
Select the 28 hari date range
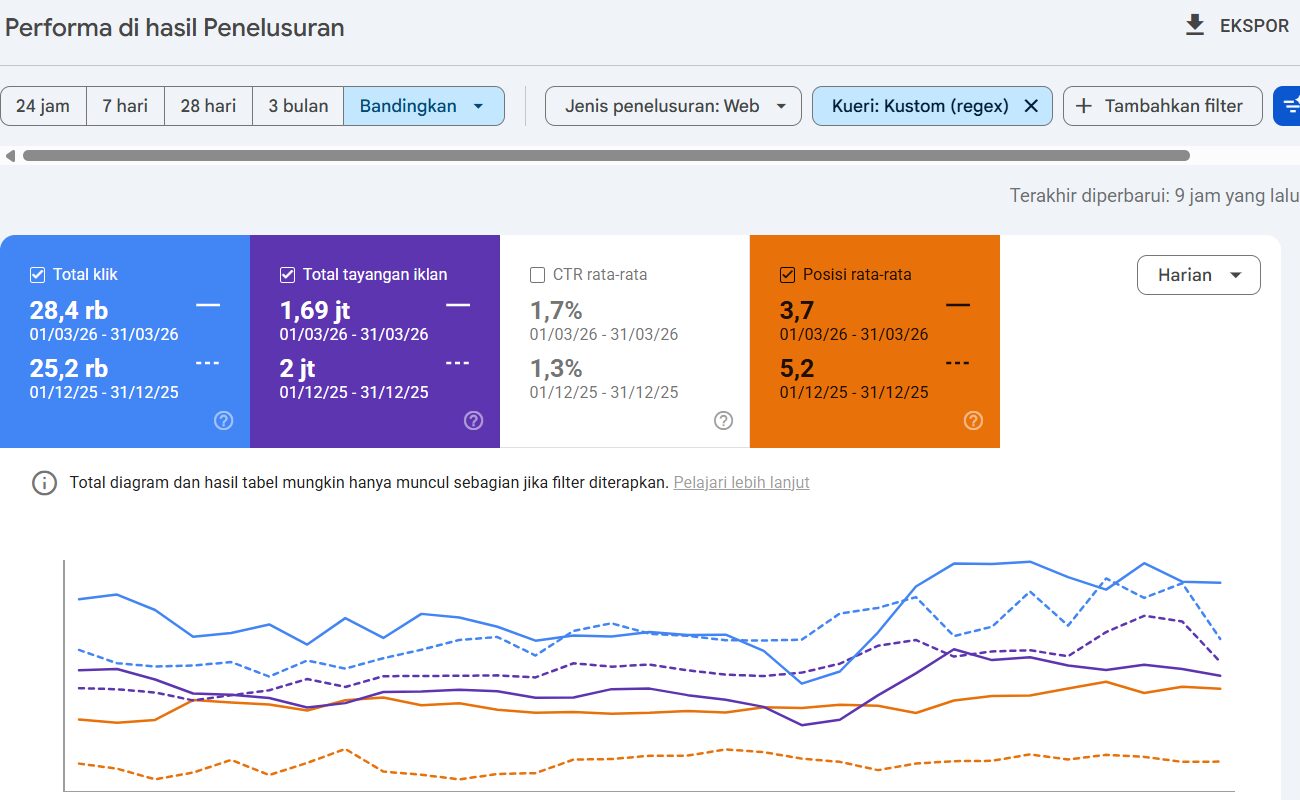(x=208, y=106)
